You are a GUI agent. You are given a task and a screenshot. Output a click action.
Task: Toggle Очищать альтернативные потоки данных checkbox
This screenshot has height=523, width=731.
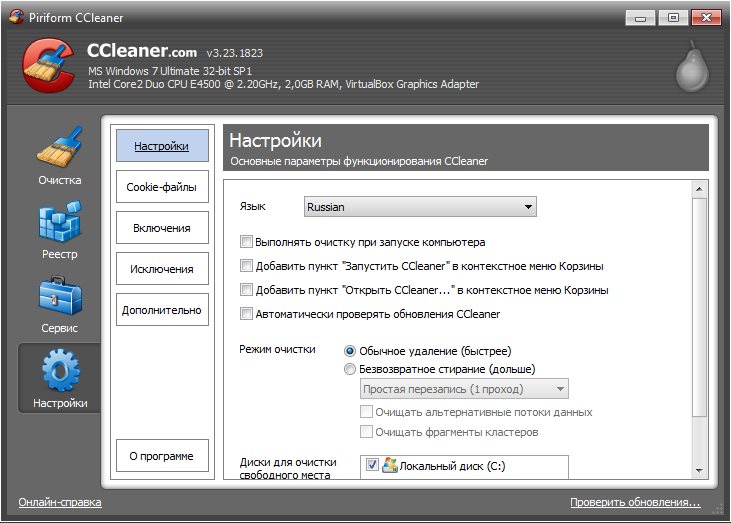(x=366, y=412)
